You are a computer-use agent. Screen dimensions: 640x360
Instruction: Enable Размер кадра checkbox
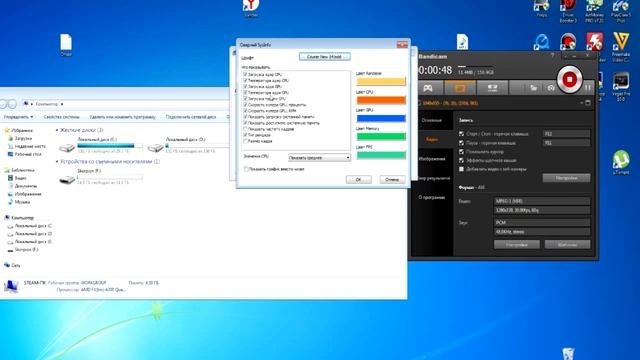click(245, 141)
